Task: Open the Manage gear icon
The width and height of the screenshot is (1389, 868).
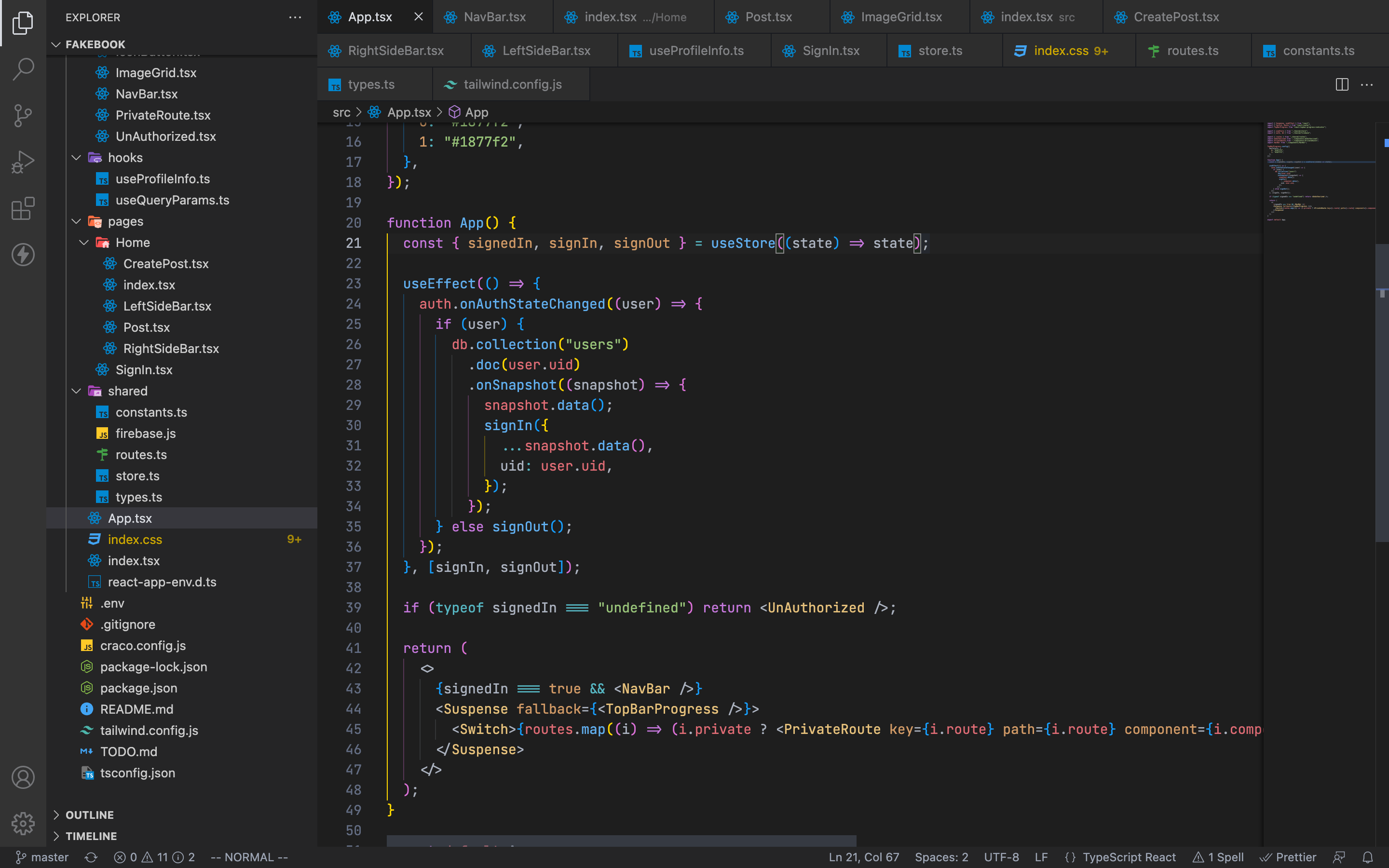Action: point(23,823)
